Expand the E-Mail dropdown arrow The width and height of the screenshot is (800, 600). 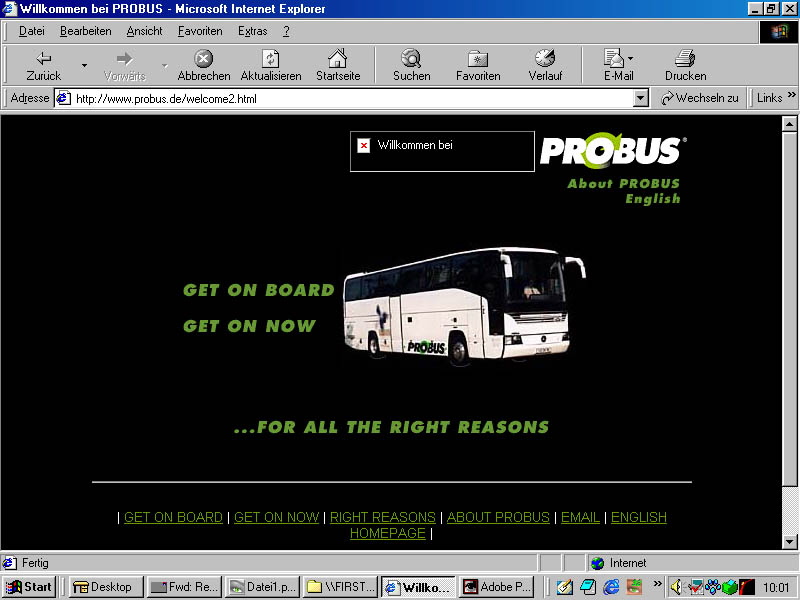(x=631, y=58)
